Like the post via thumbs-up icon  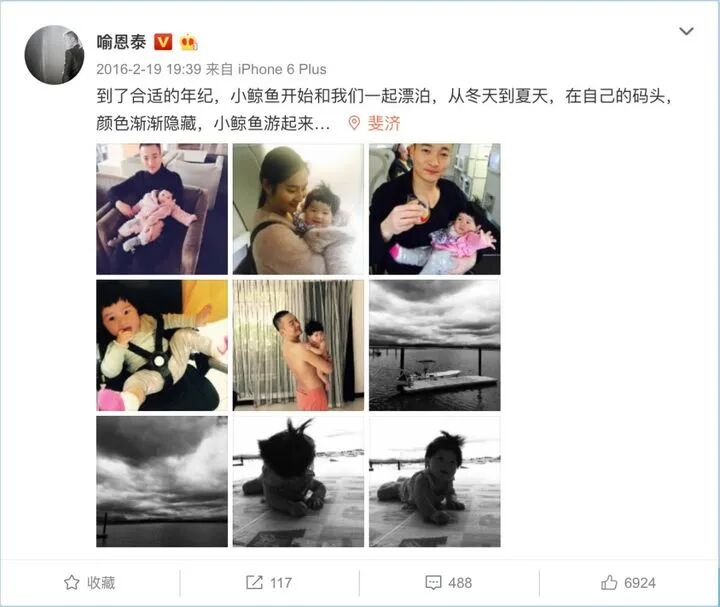pos(609,583)
